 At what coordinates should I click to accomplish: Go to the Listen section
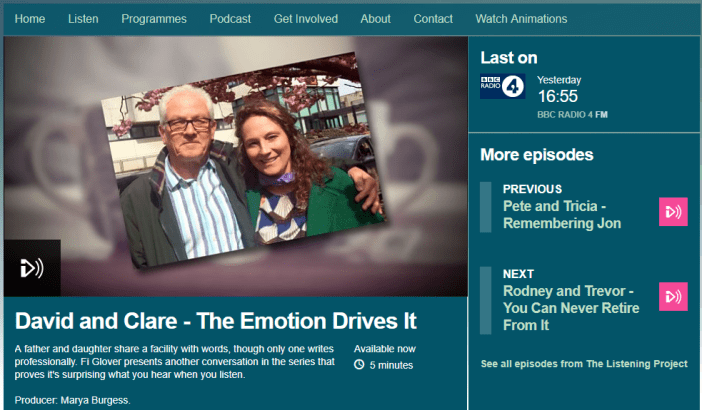click(83, 19)
